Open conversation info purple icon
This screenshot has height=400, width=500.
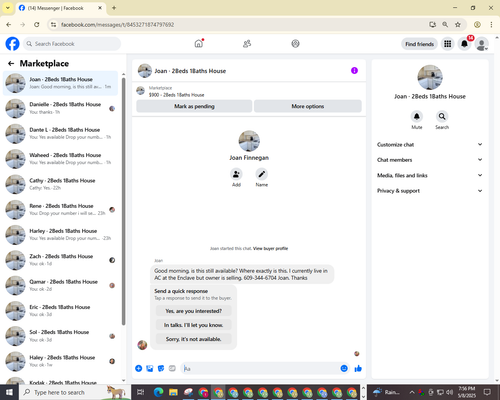[x=354, y=71]
